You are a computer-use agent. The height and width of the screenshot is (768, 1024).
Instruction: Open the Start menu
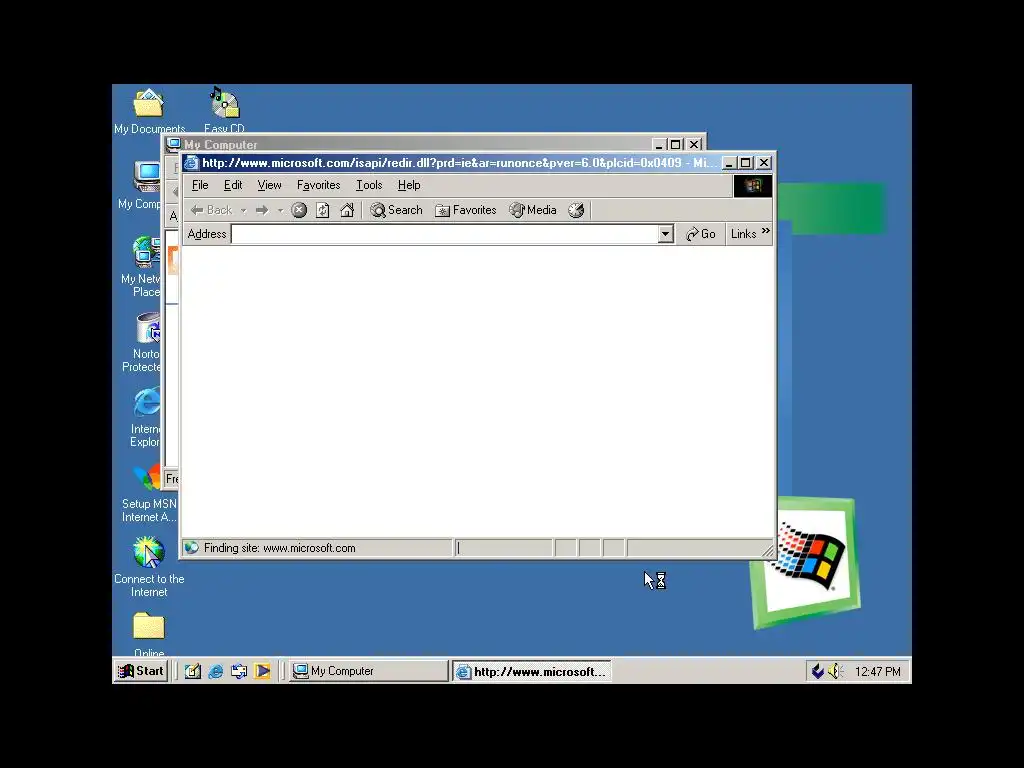(141, 671)
